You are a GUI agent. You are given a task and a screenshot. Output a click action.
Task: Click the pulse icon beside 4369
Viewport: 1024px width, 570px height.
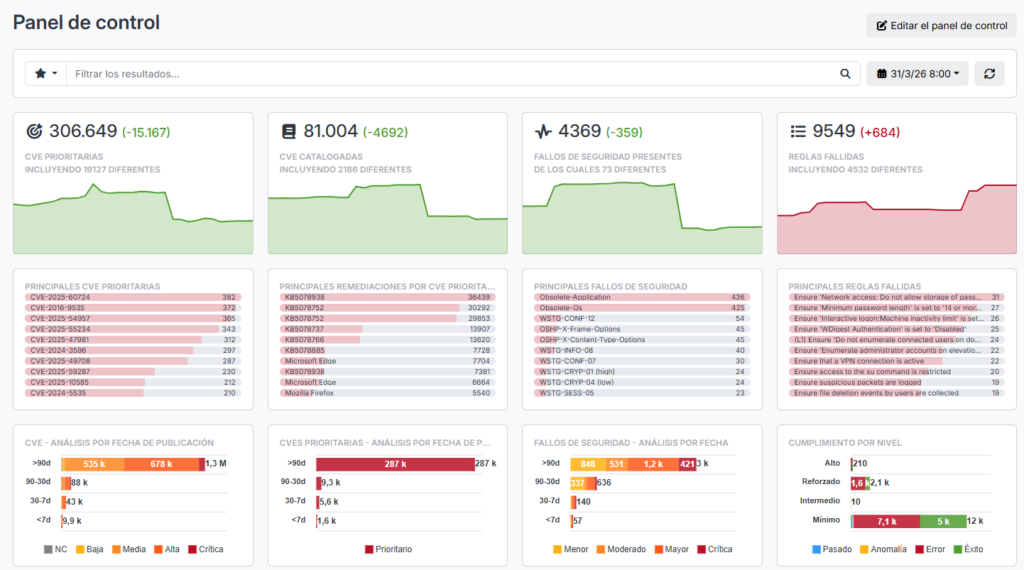pos(543,131)
